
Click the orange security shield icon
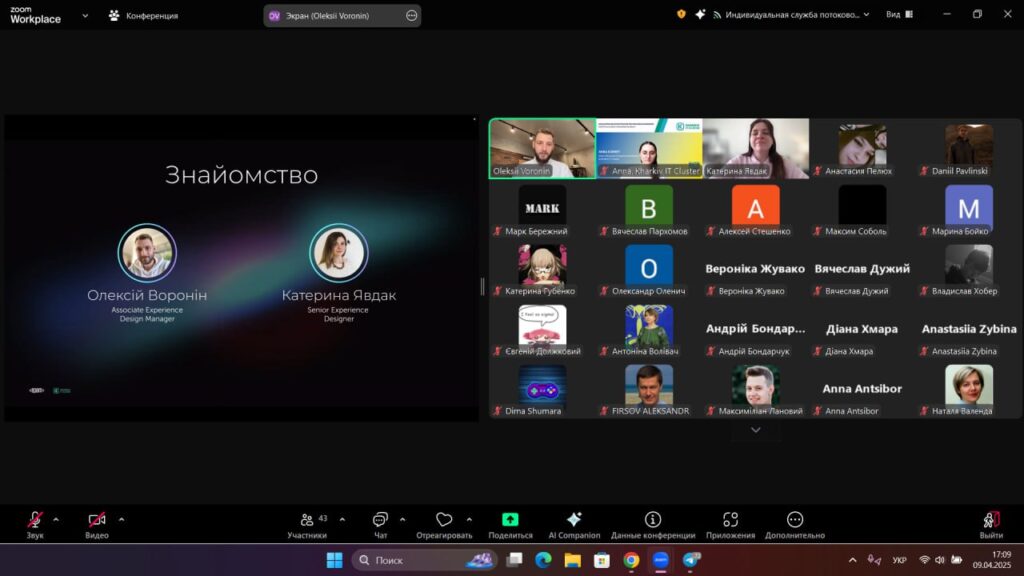click(681, 14)
